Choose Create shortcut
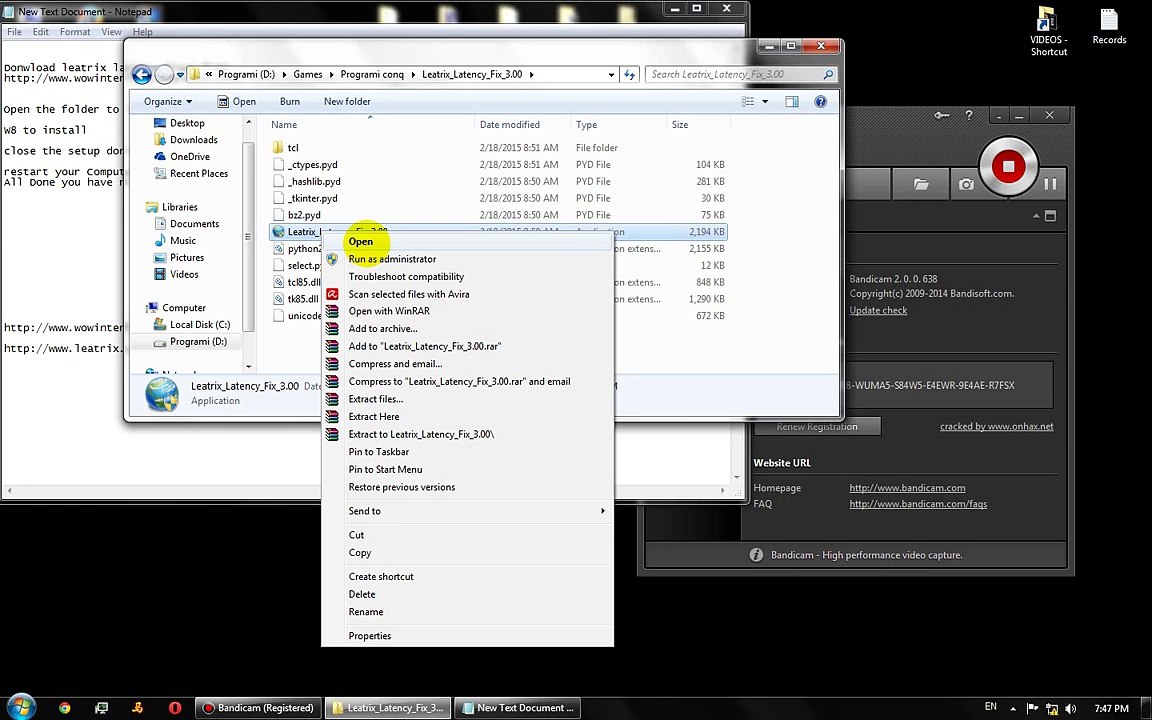Screen dimensions: 1152x720 [x=467, y=577]
